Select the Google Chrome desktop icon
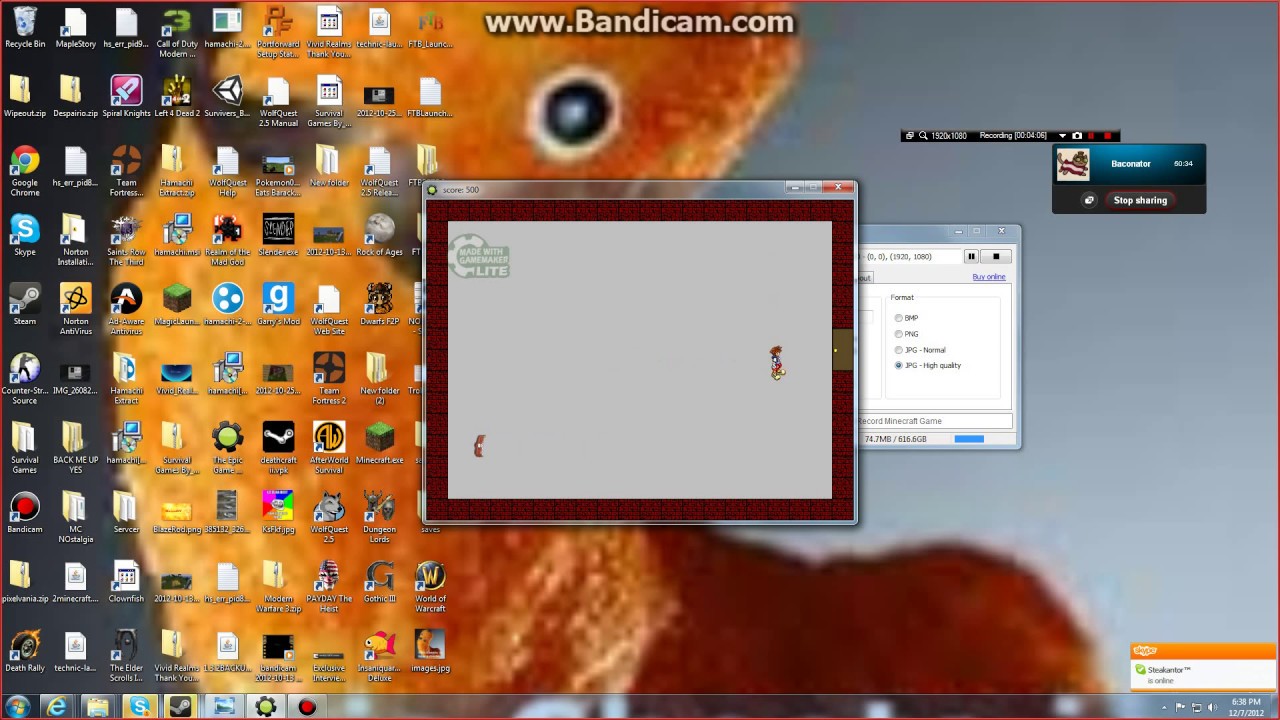Viewport: 1280px width, 720px height. click(x=25, y=171)
